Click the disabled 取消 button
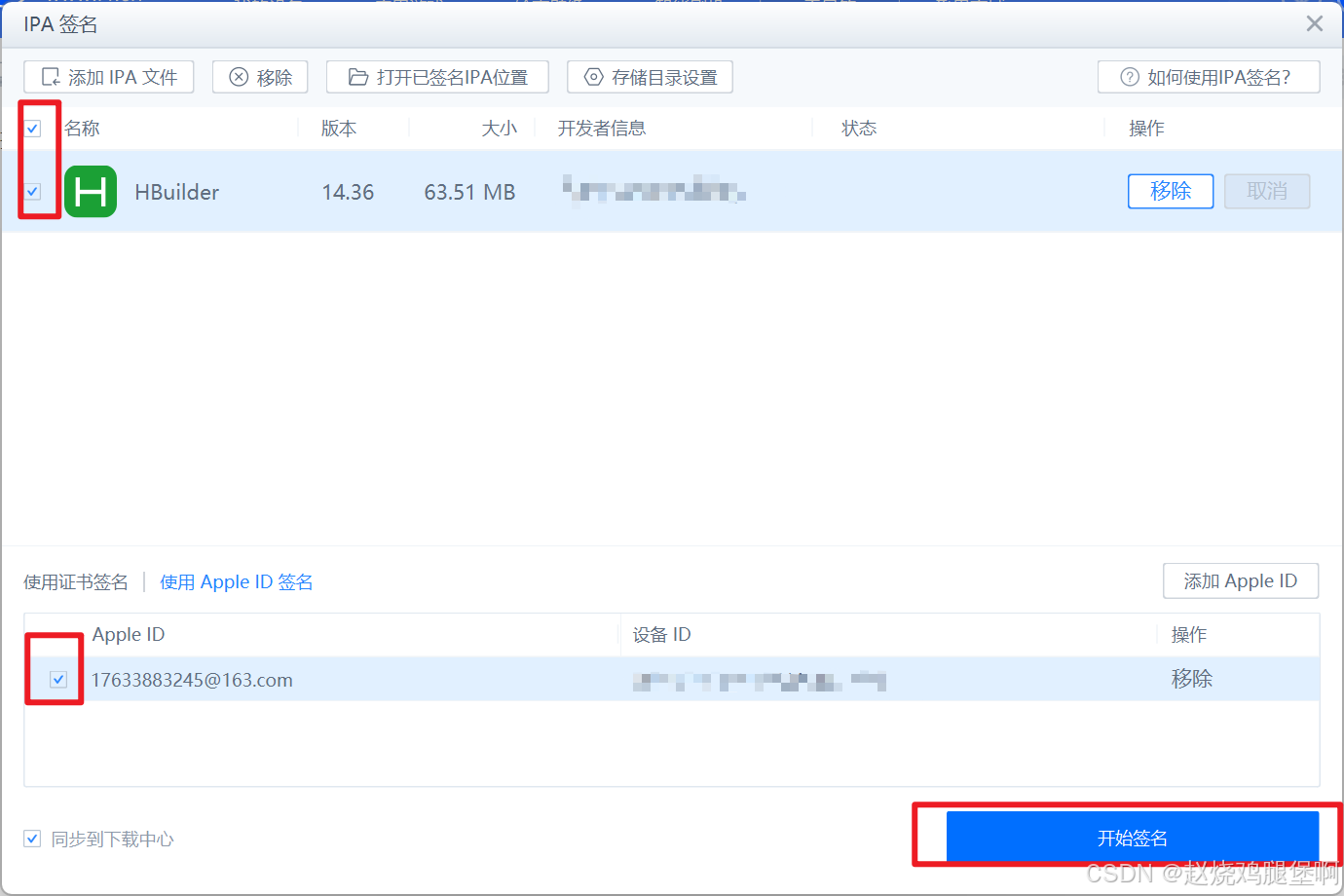Screen dimensions: 1344x896 1267,191
